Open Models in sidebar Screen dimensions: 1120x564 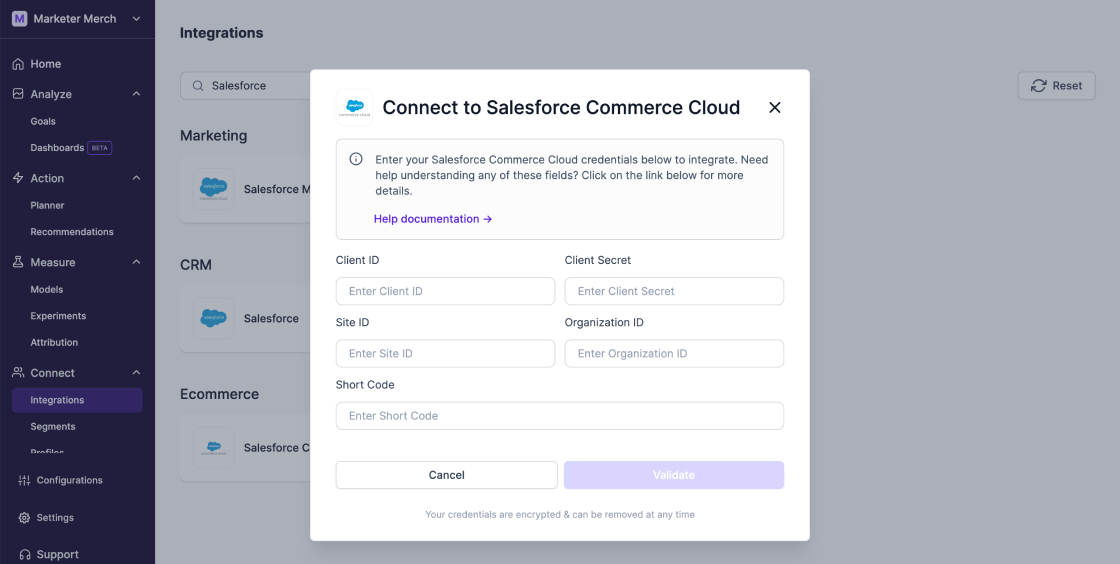[x=46, y=290]
